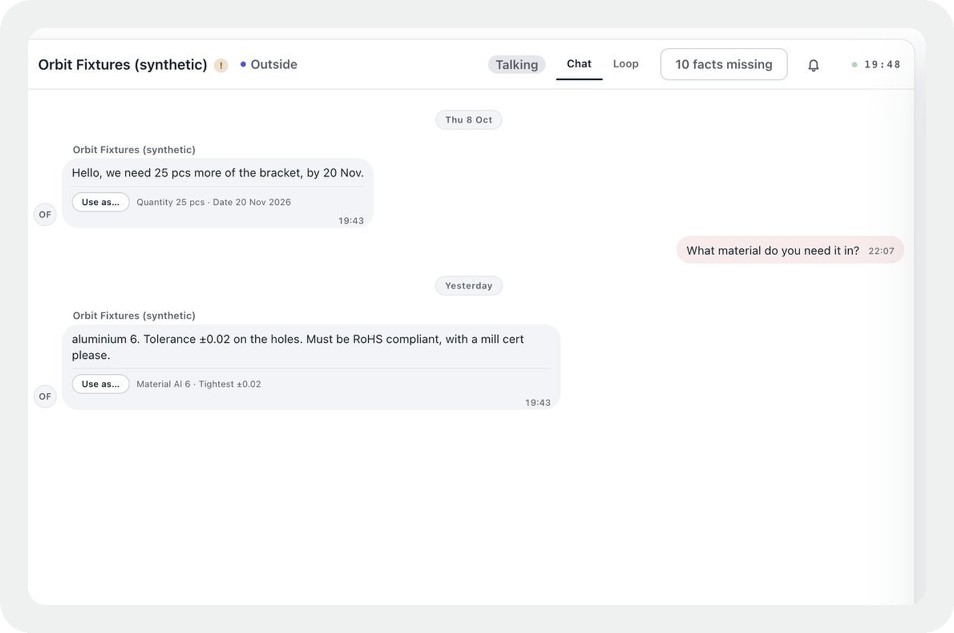Click the Talking status pill
The image size is (954, 633).
click(x=517, y=65)
